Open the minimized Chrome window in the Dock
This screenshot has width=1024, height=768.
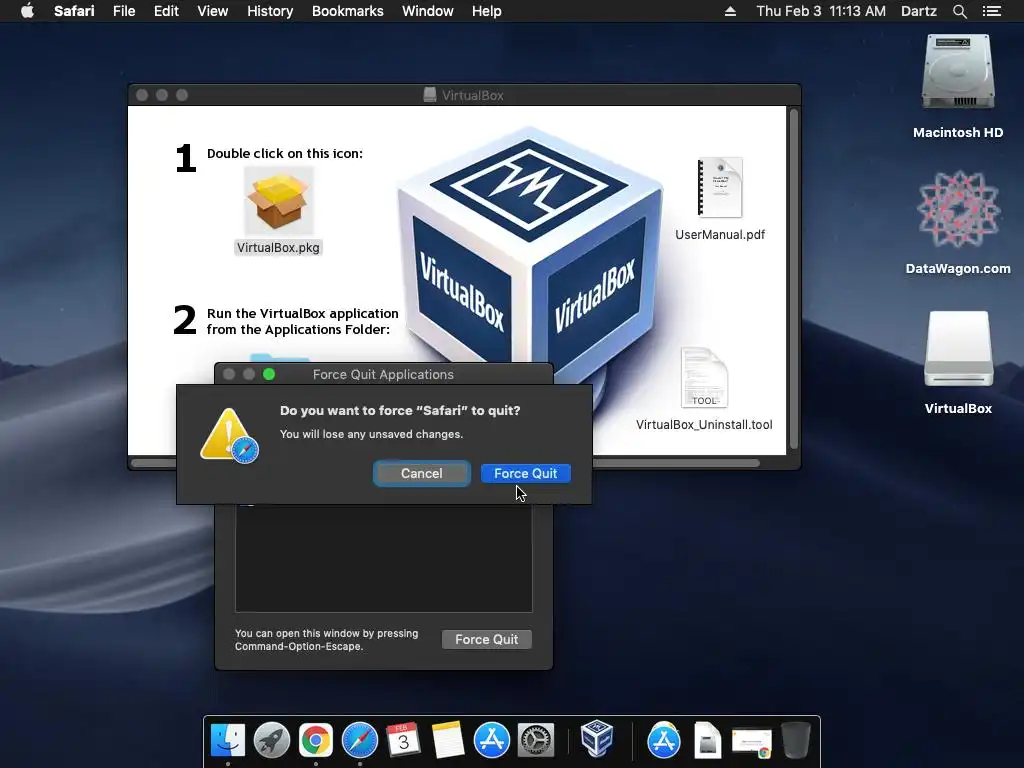(x=752, y=742)
